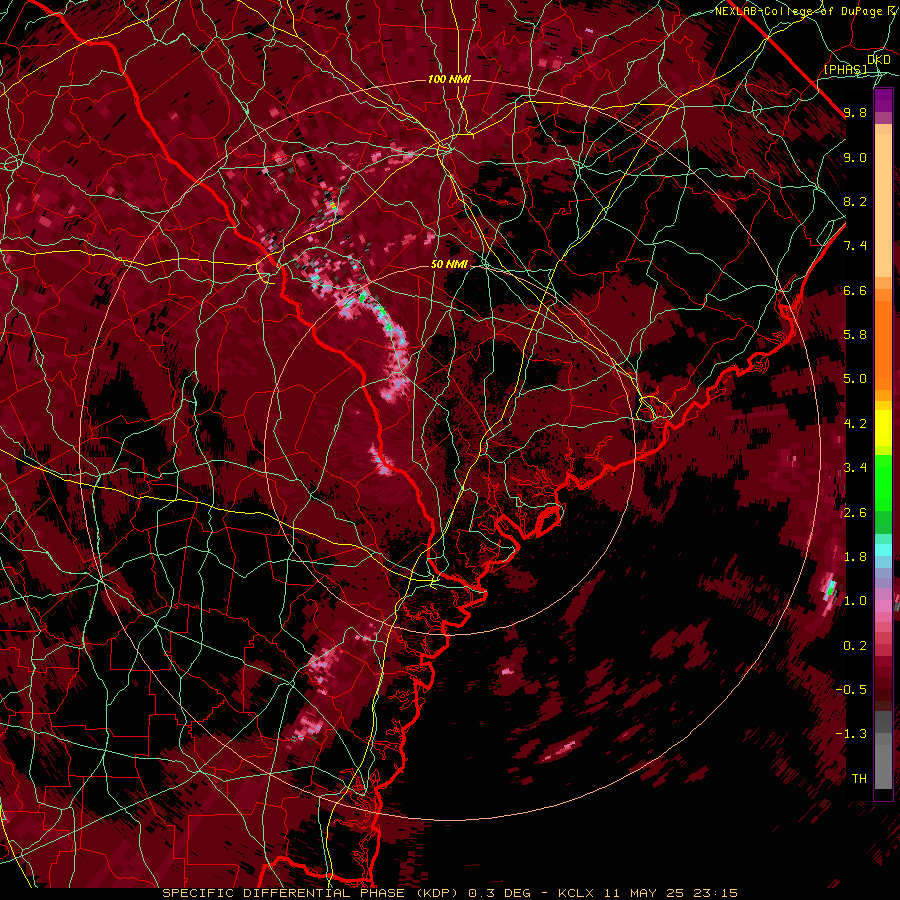Click the 100 NMI range ring label

tap(449, 79)
